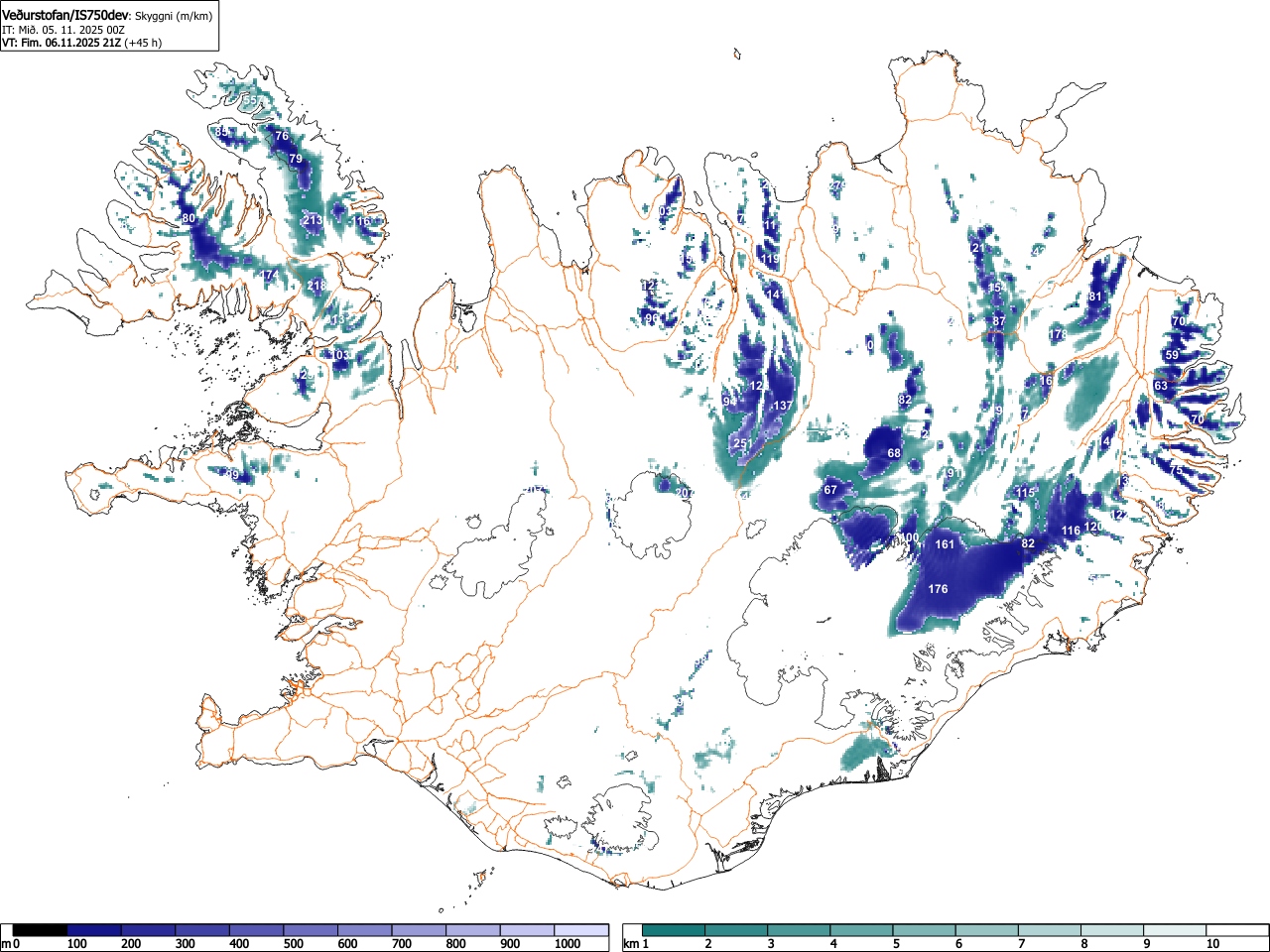Click the 'km 1' label of the kilometer legend
Image resolution: width=1270 pixels, height=952 pixels.
(x=636, y=944)
